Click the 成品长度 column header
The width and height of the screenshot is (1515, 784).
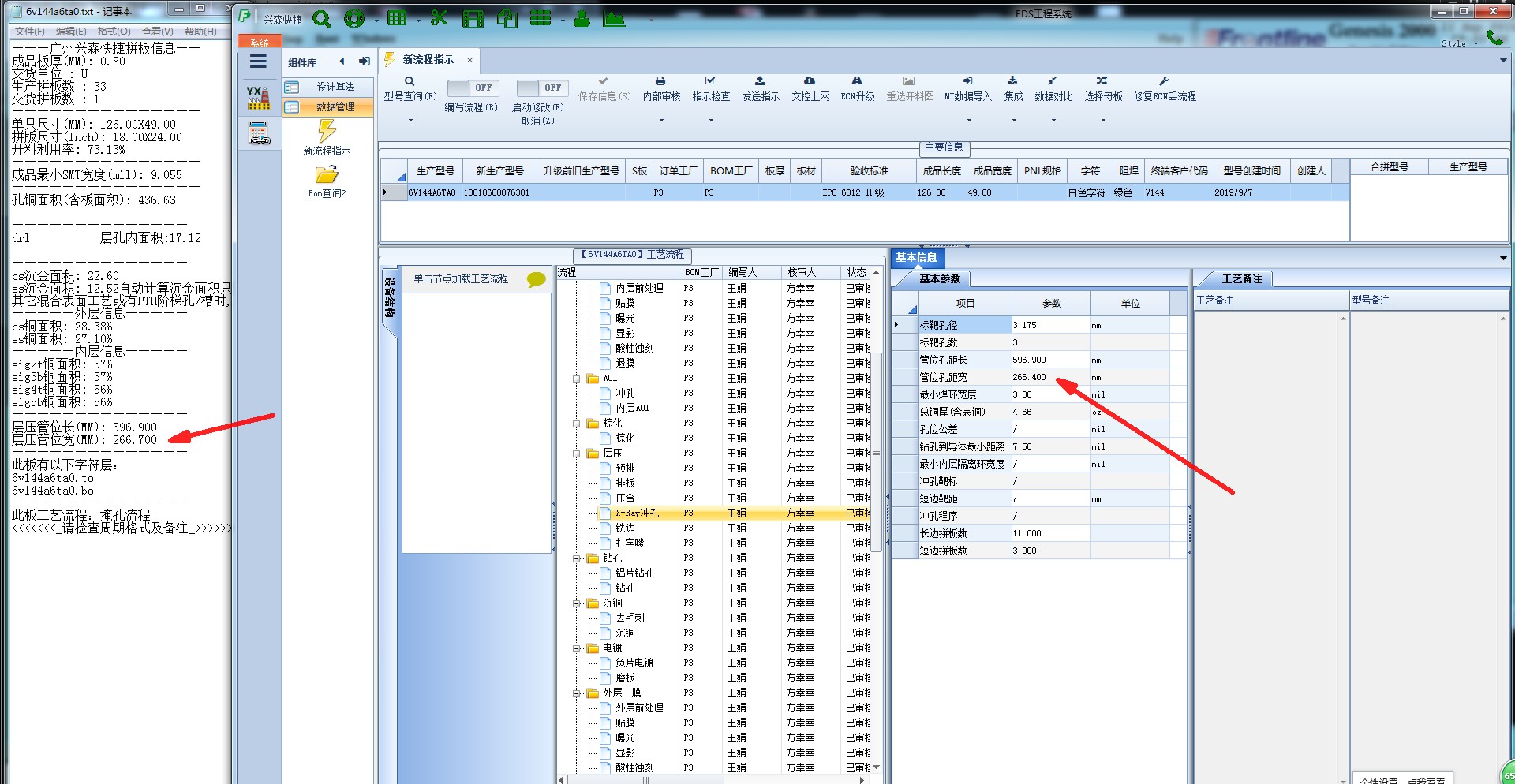coord(941,171)
